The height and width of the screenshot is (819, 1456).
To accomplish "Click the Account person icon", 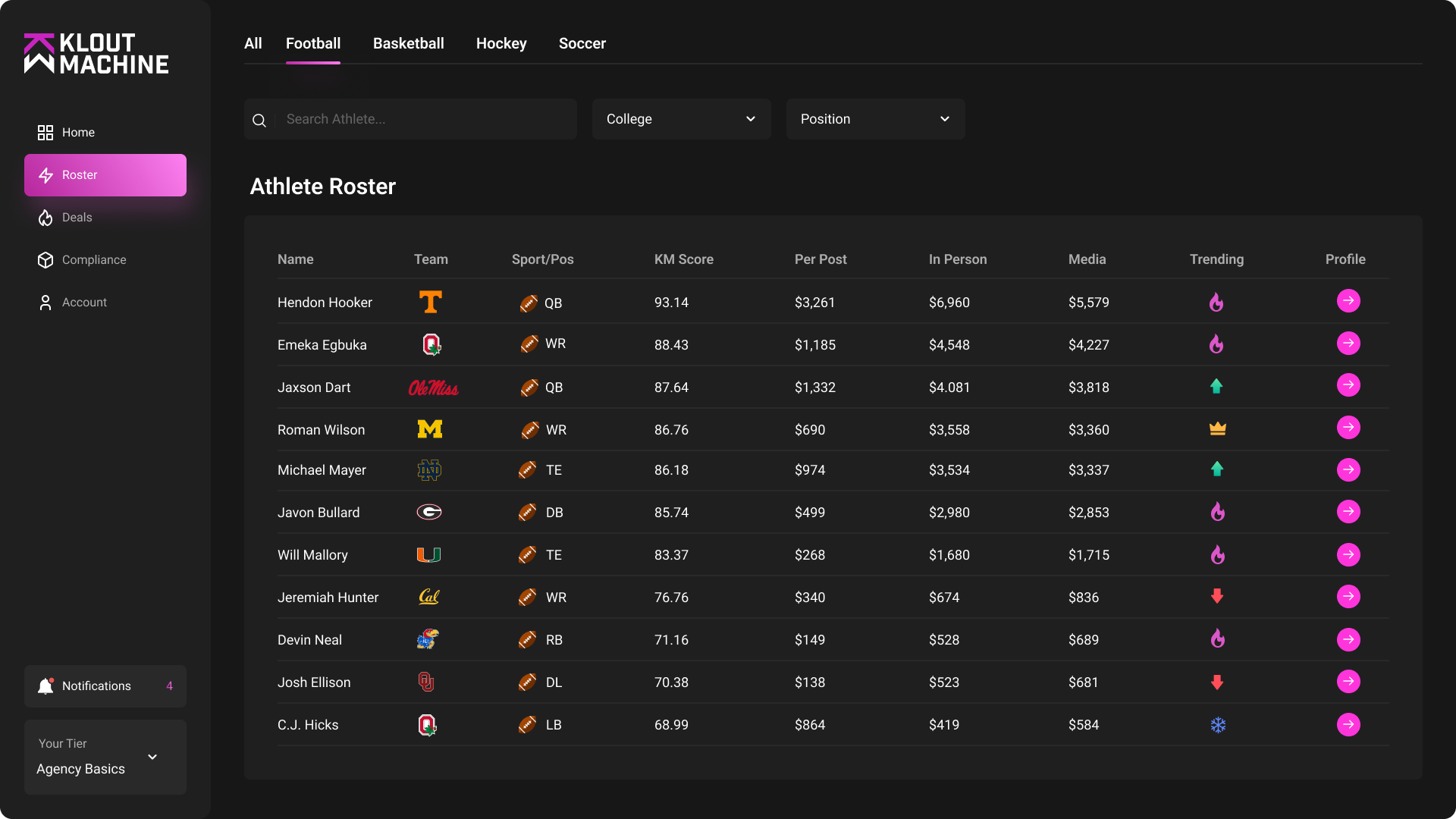I will 45,303.
